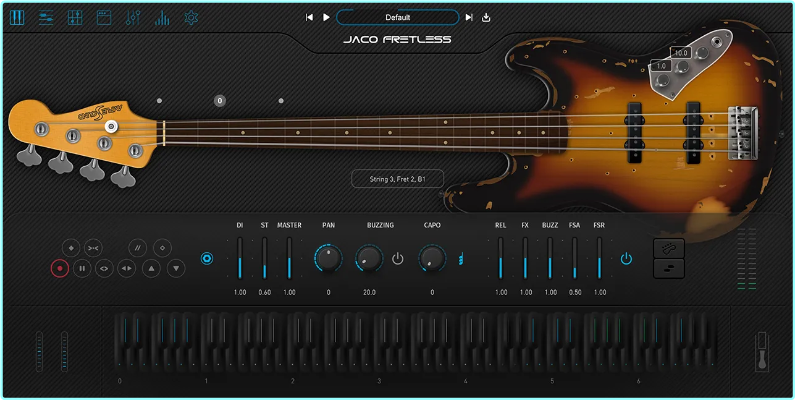Adjust the FSR slider
Viewport: 795px width, 400px height.
[599, 258]
